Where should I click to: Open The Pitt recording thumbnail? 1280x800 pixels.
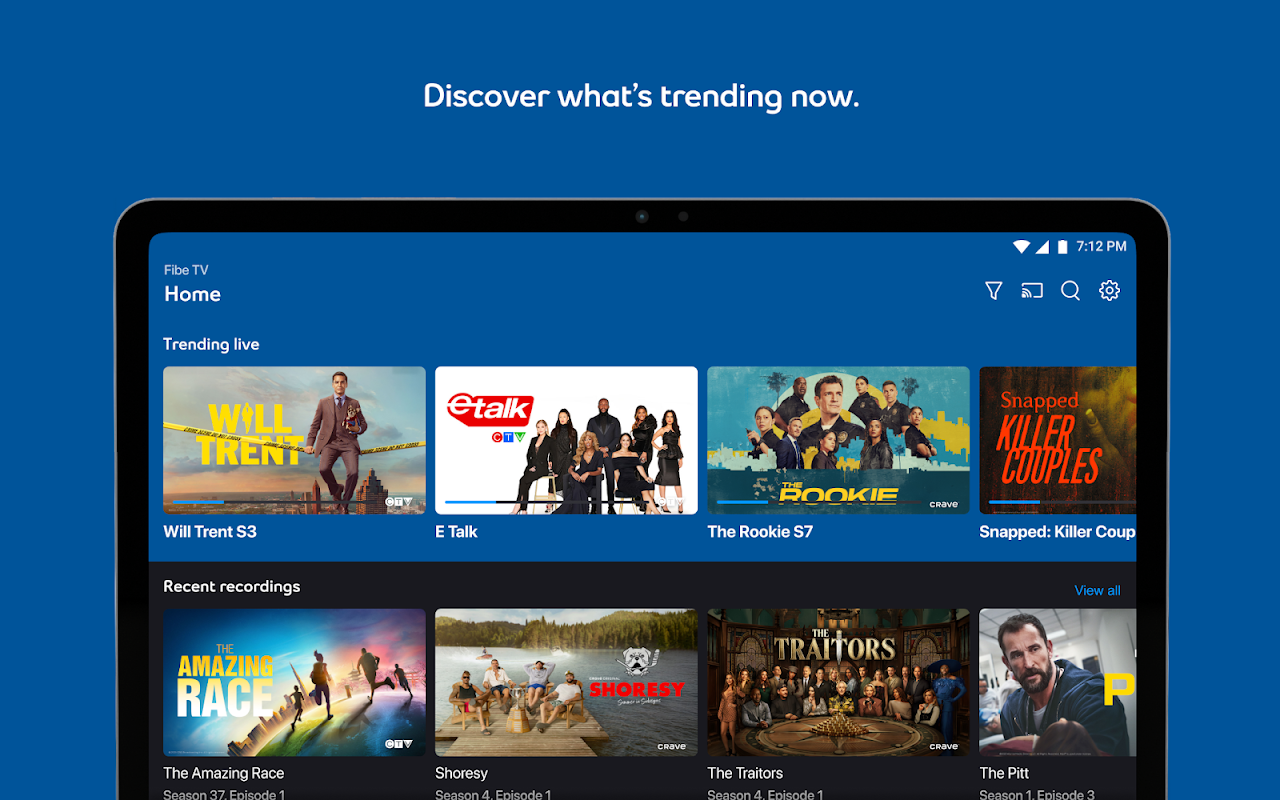tap(1058, 683)
